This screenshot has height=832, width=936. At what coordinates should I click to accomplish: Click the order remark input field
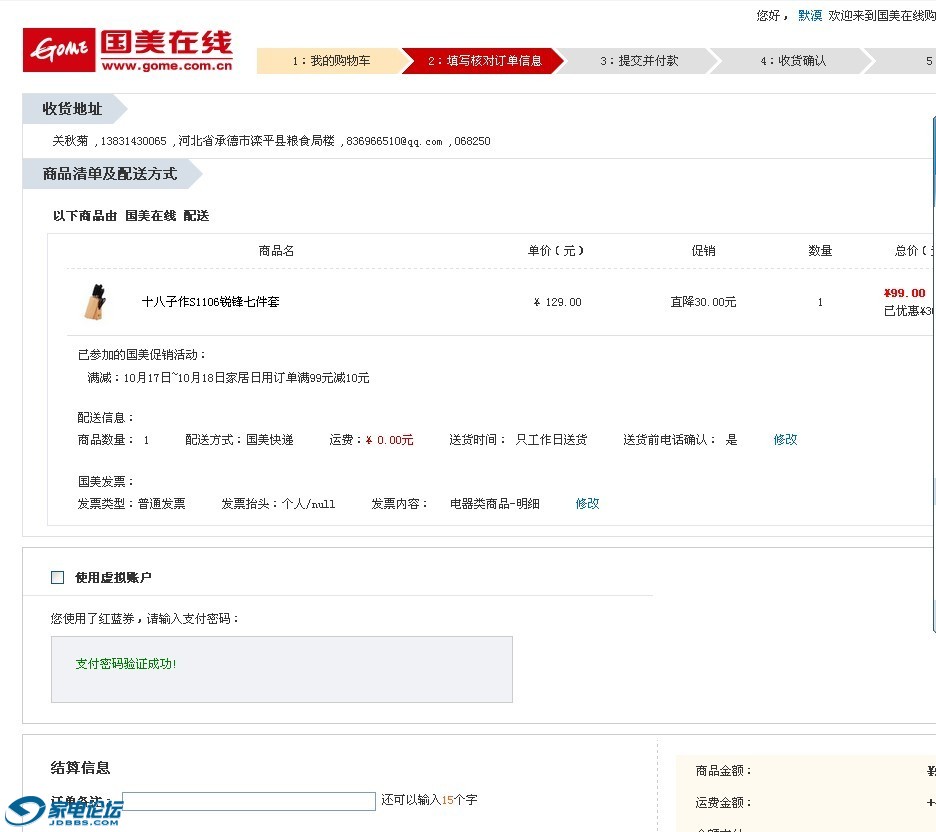point(248,802)
